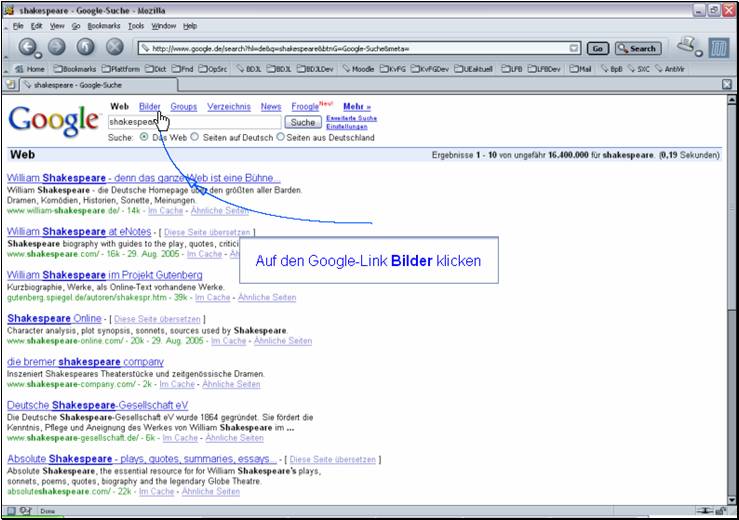Select the 'Das Web' radio button
This screenshot has width=739, height=520.
(x=145, y=137)
